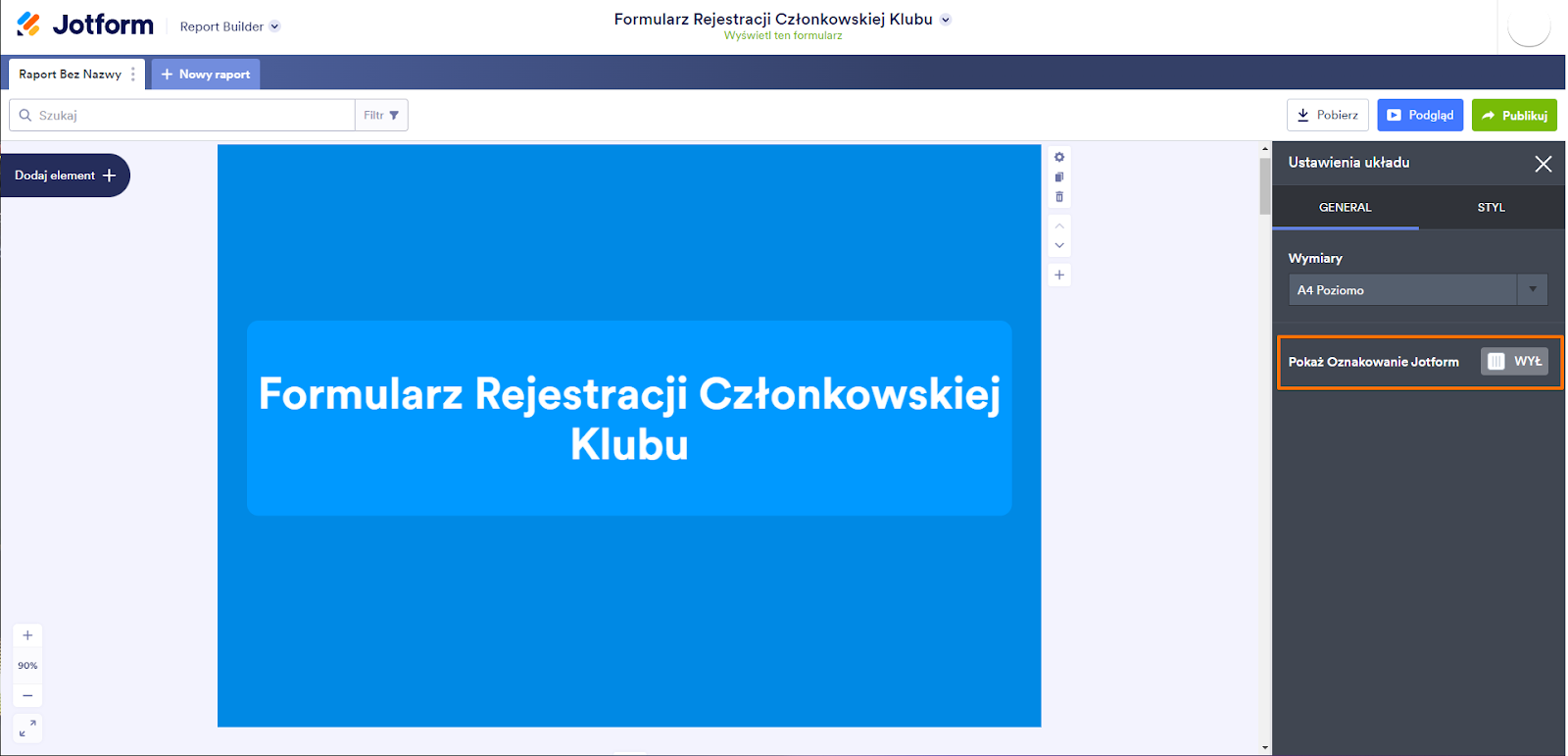Close the 'Ustawienia układu' panel

pyautogui.click(x=1543, y=164)
